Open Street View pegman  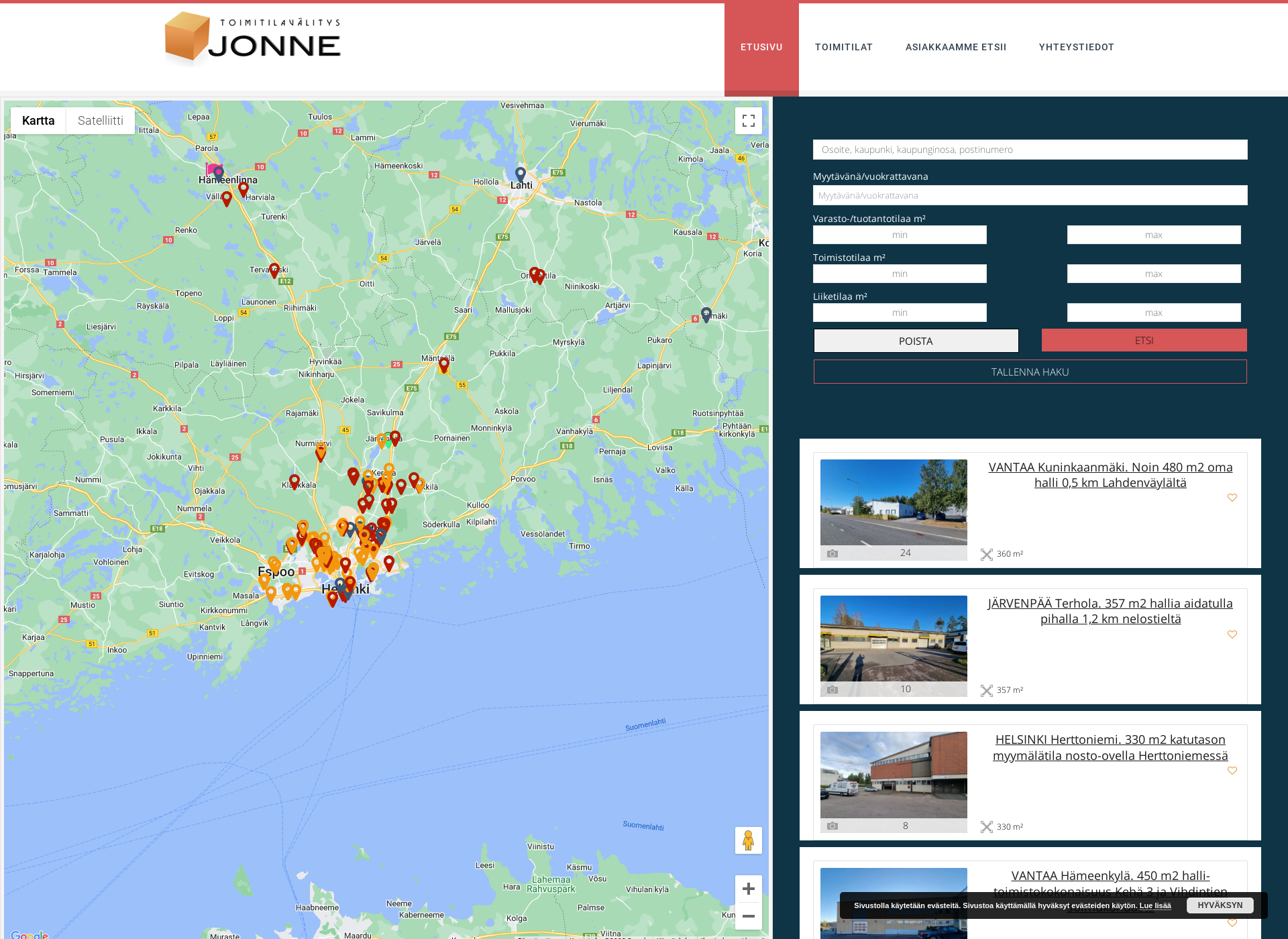click(x=749, y=840)
